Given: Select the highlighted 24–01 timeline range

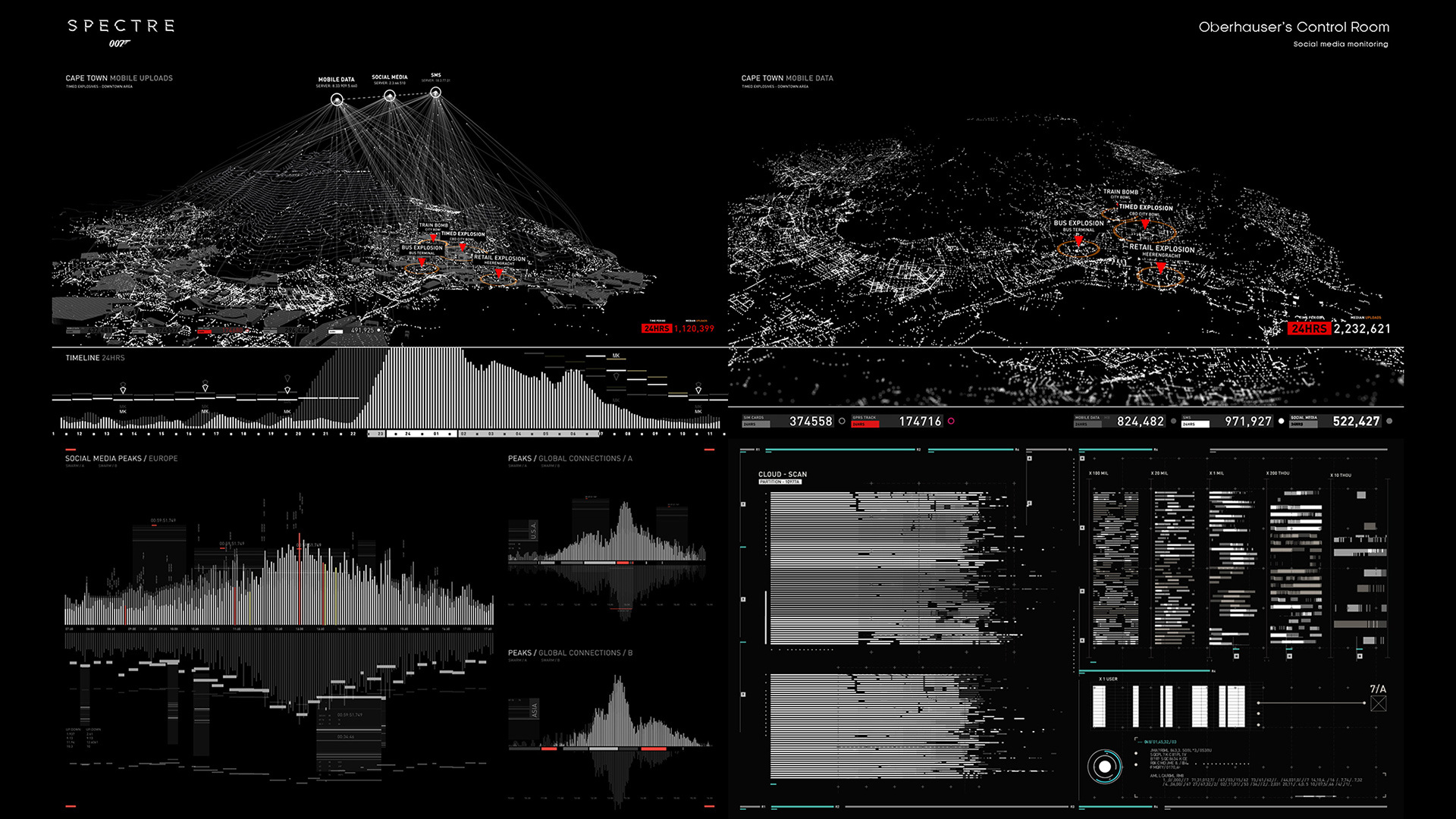Looking at the screenshot, I should 422,434.
